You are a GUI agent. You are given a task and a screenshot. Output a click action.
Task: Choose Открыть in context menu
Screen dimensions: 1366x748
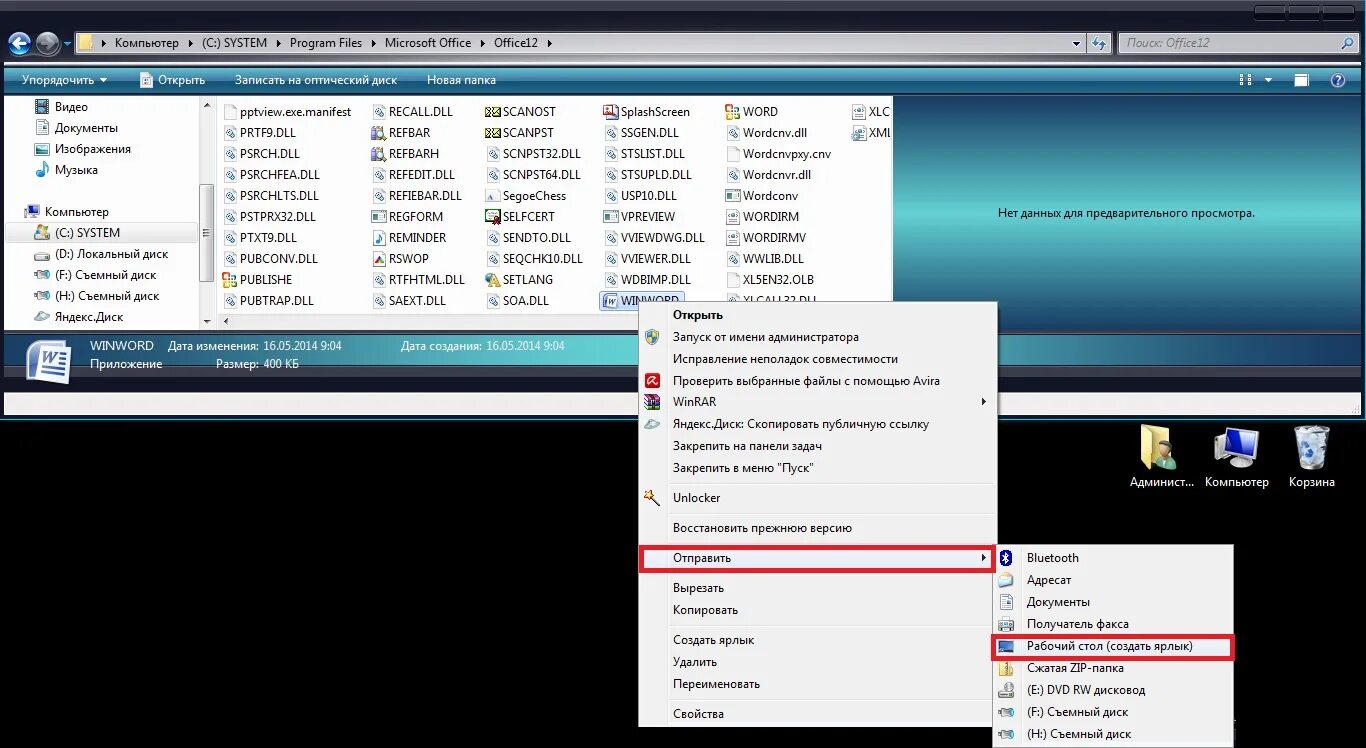click(818, 315)
